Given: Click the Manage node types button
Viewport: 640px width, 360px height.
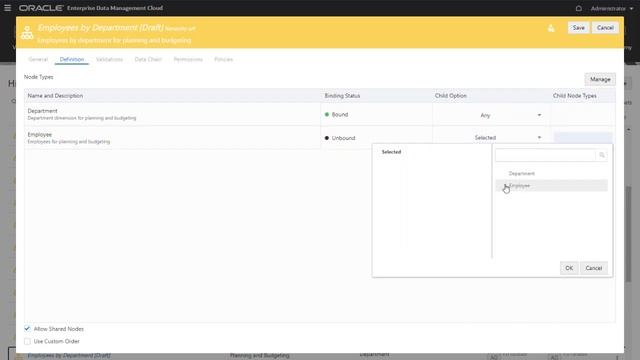Looking at the screenshot, I should tap(600, 79).
